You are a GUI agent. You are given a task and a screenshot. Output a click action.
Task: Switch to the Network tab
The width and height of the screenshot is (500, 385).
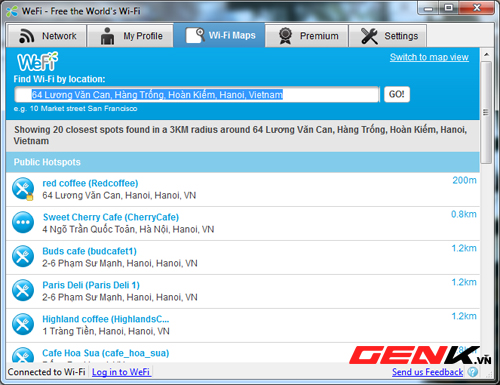pos(47,36)
